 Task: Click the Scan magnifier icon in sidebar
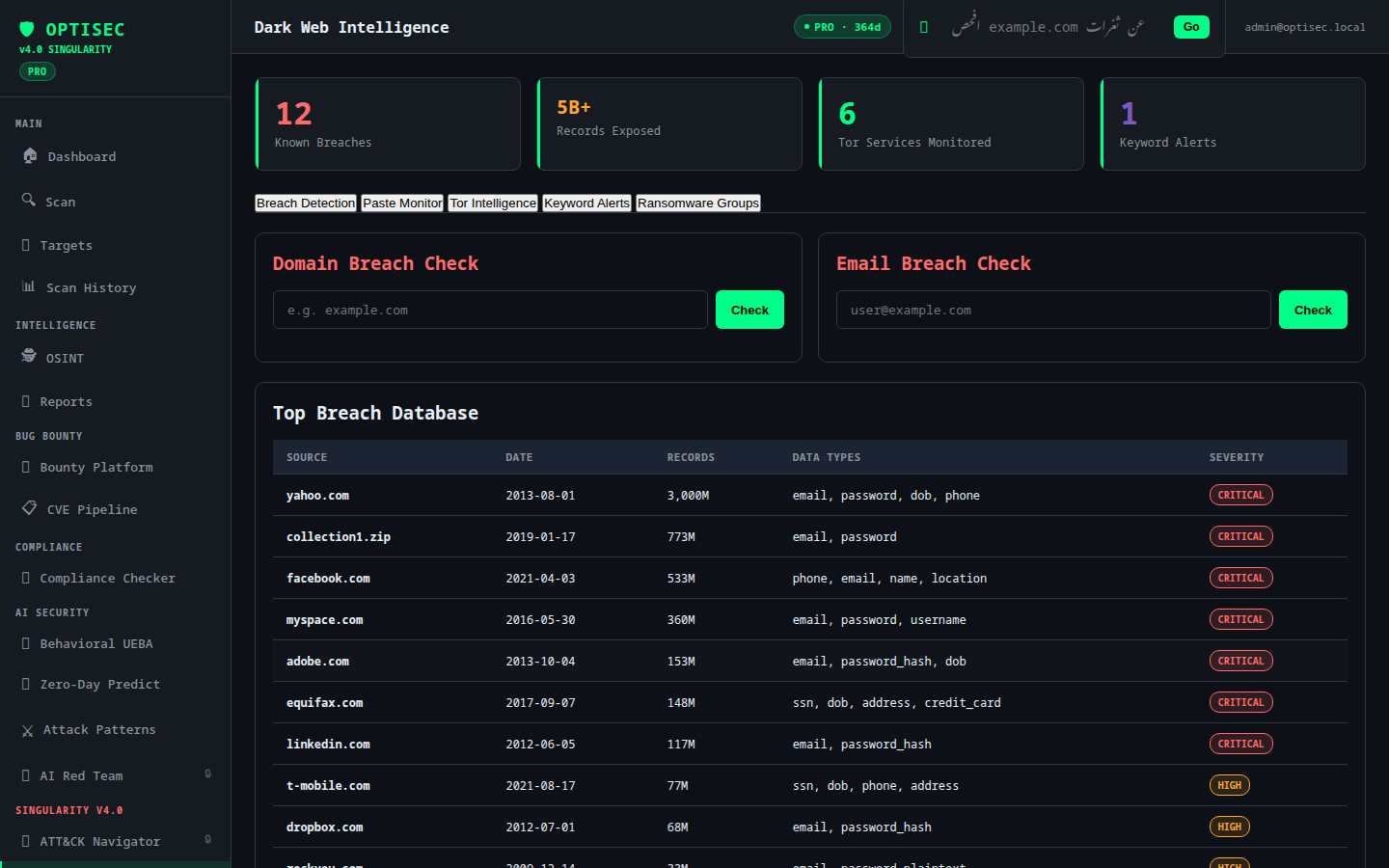coord(29,200)
